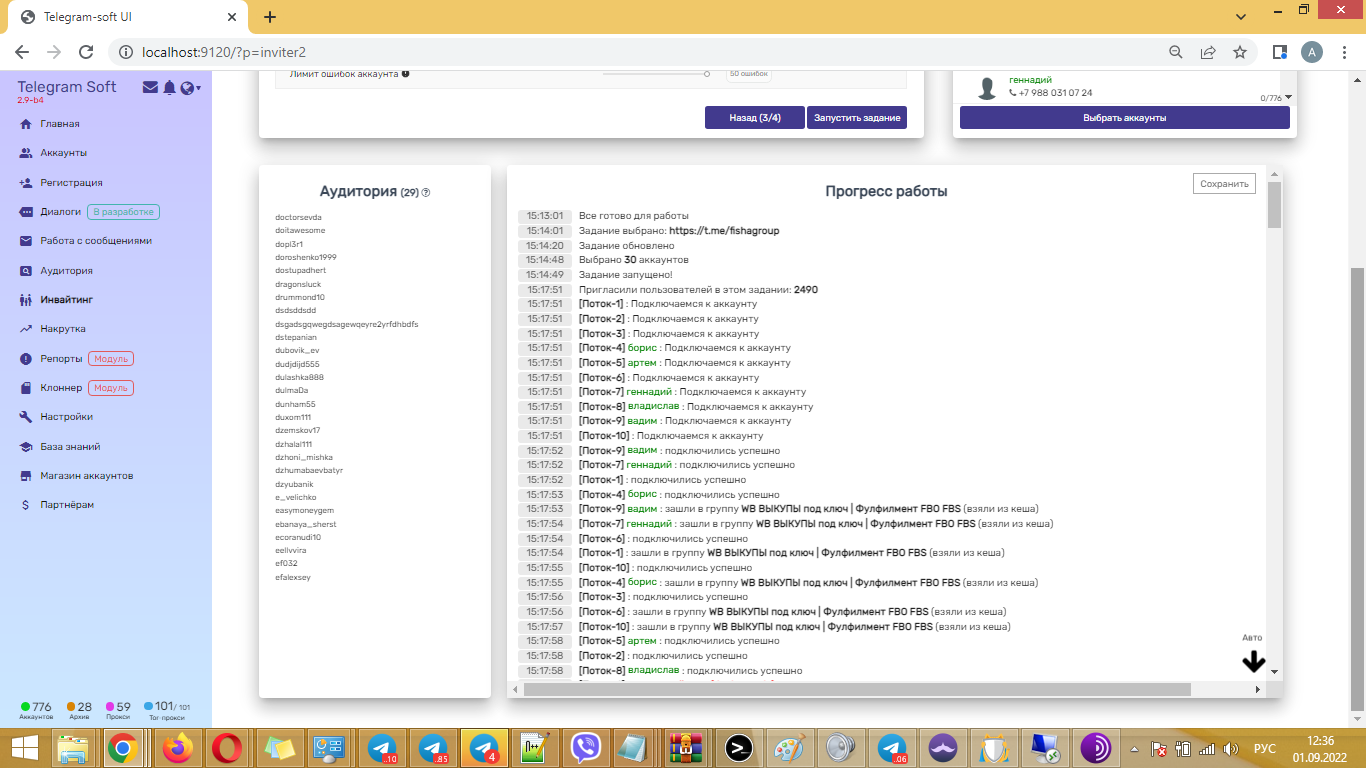The height and width of the screenshot is (768, 1366).
Task: Click the Авто scroll-down arrow in log
Action: click(x=1253, y=661)
